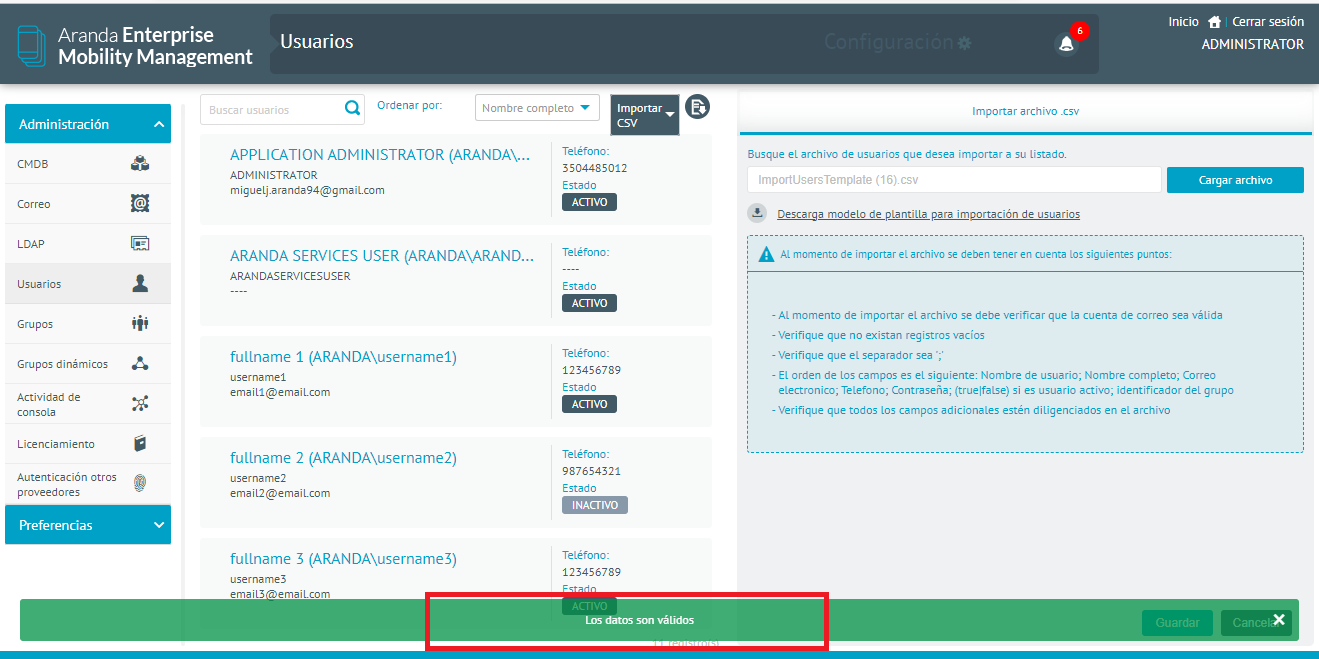This screenshot has width=1319, height=659.
Task: Open the Correo sidebar item
Action: pos(87,204)
